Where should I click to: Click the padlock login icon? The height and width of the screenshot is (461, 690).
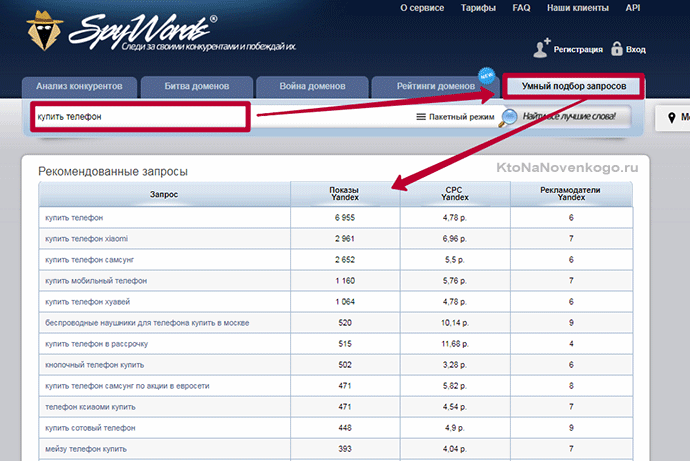617,48
